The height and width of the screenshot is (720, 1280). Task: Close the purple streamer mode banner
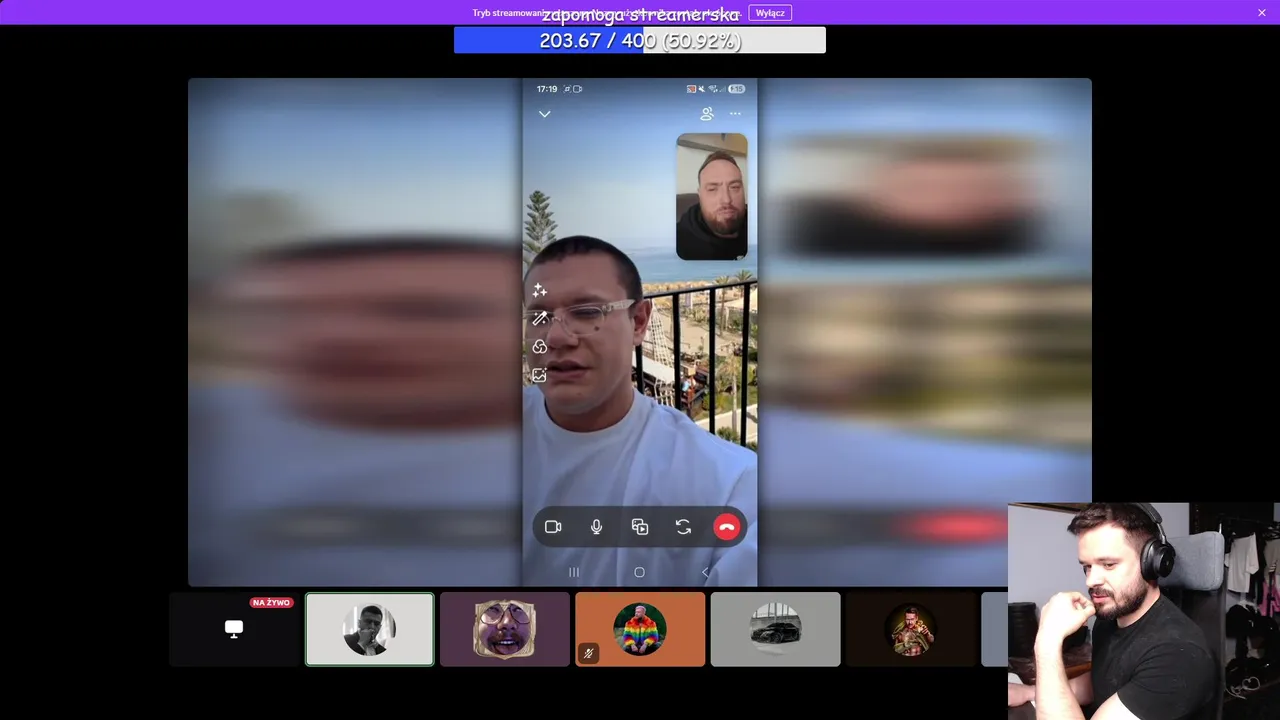click(1262, 13)
